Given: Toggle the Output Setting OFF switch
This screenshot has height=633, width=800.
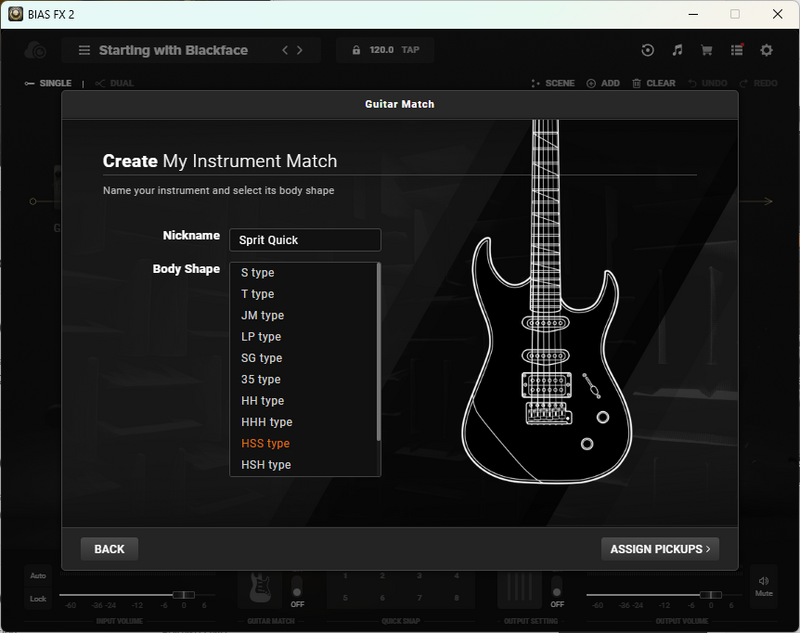Looking at the screenshot, I should pyautogui.click(x=557, y=589).
